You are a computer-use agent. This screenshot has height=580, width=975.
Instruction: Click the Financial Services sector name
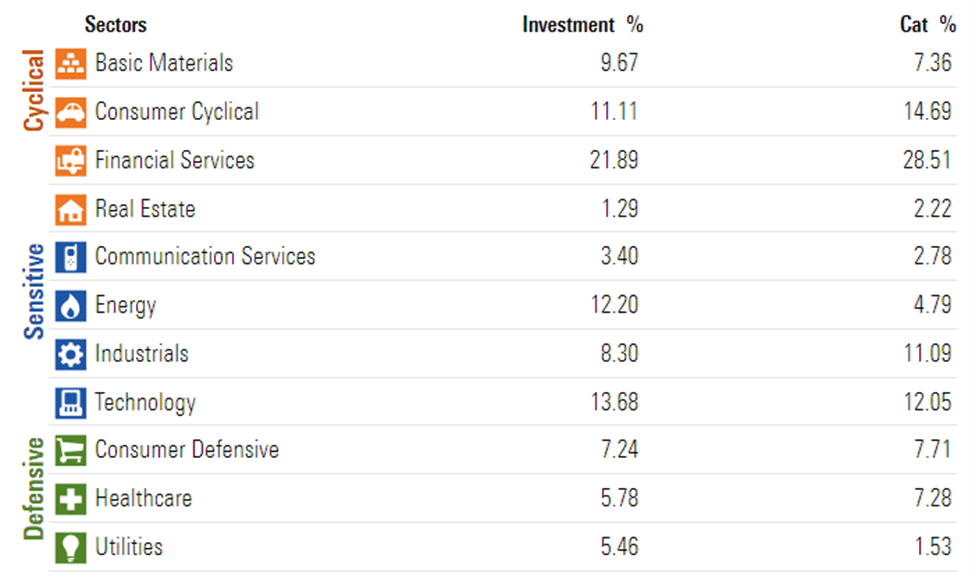click(175, 160)
